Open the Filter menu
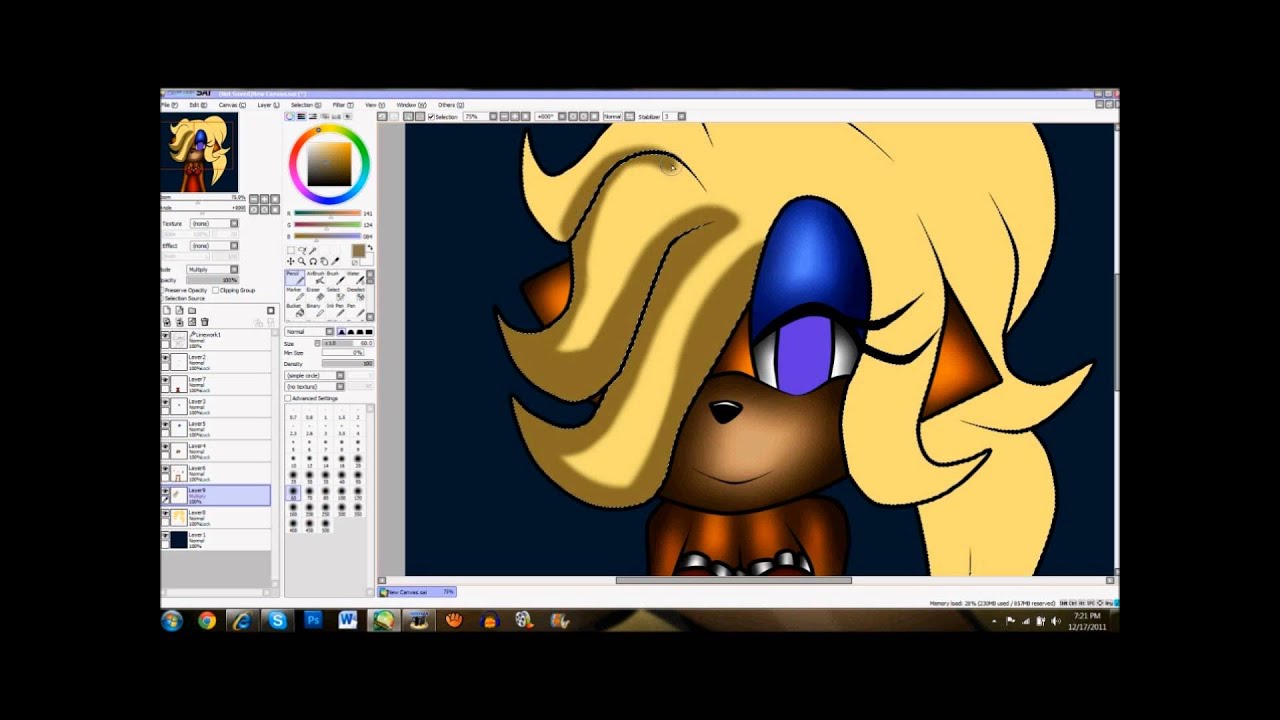This screenshot has height=720, width=1280. 343,105
